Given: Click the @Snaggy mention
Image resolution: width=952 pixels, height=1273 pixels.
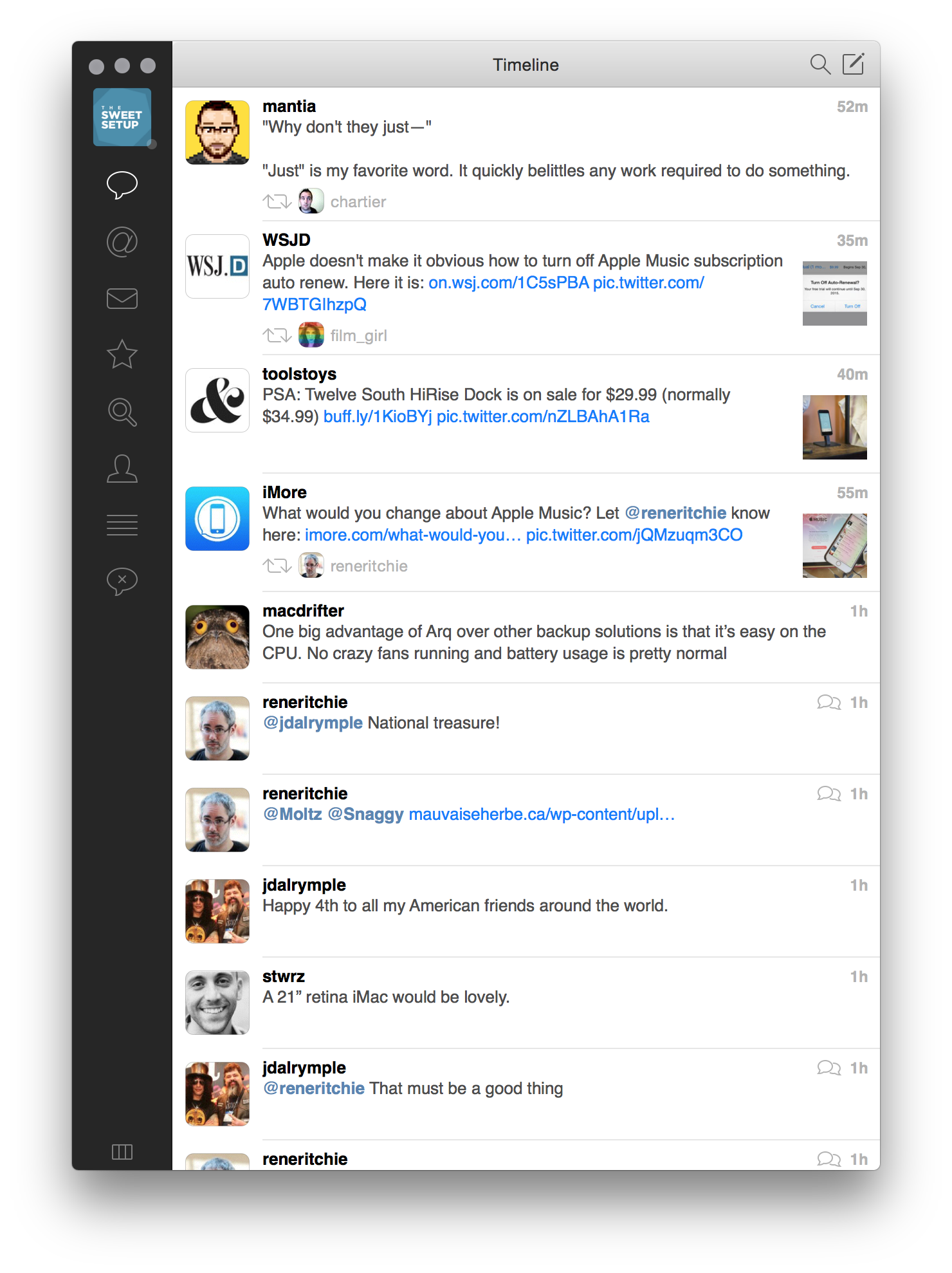Looking at the screenshot, I should click(x=365, y=815).
